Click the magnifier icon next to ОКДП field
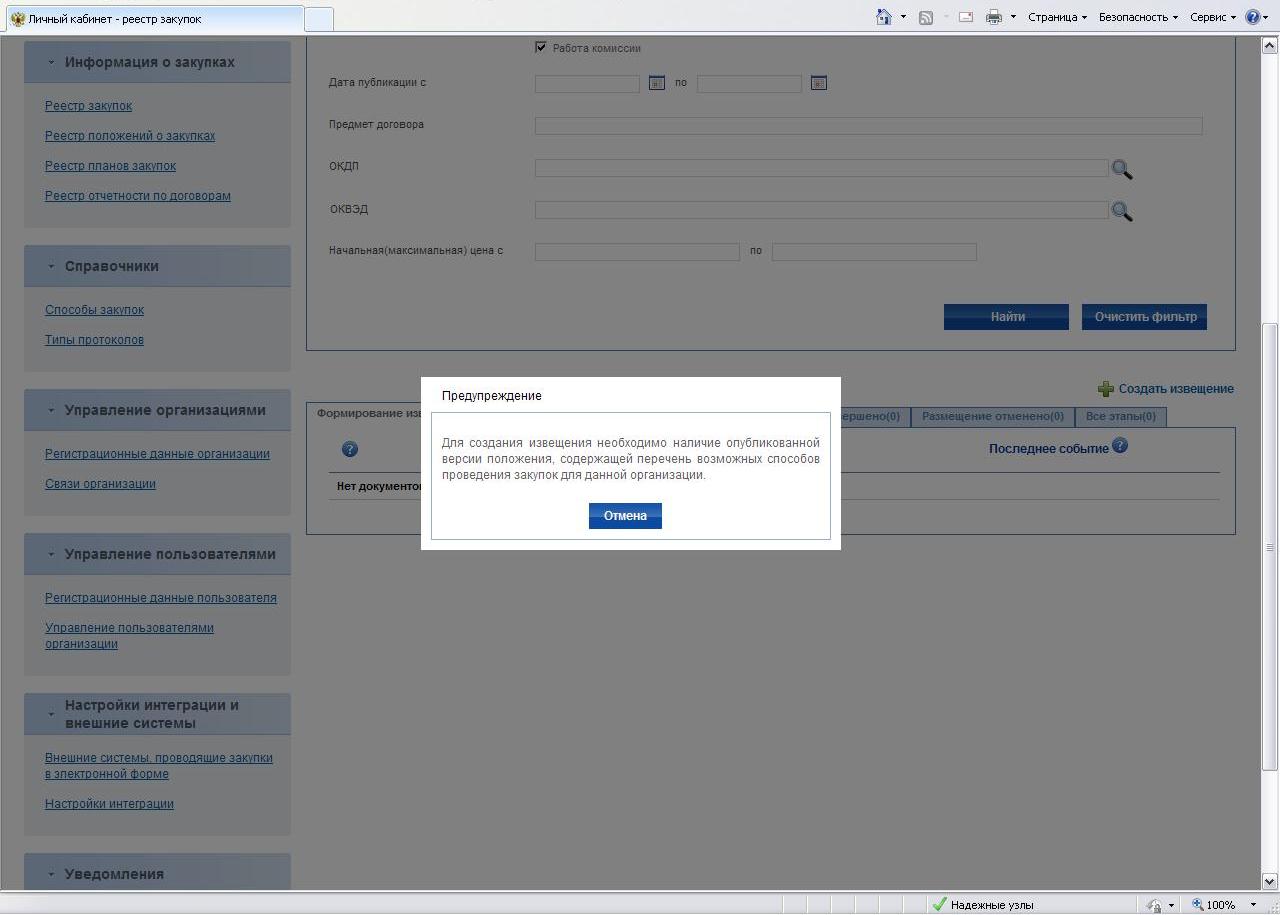 tap(1121, 169)
